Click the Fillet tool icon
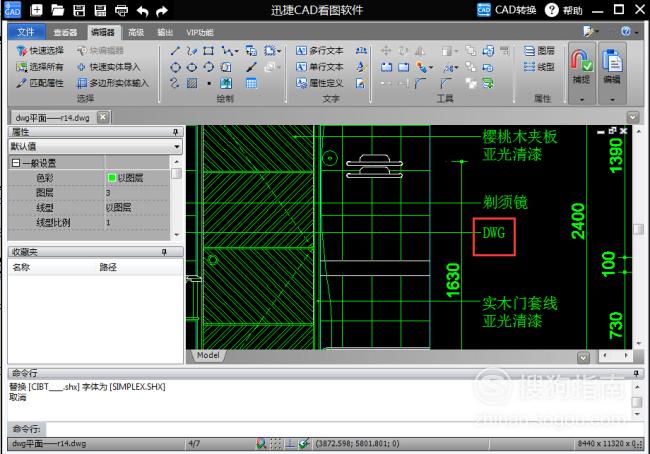 click(x=420, y=83)
